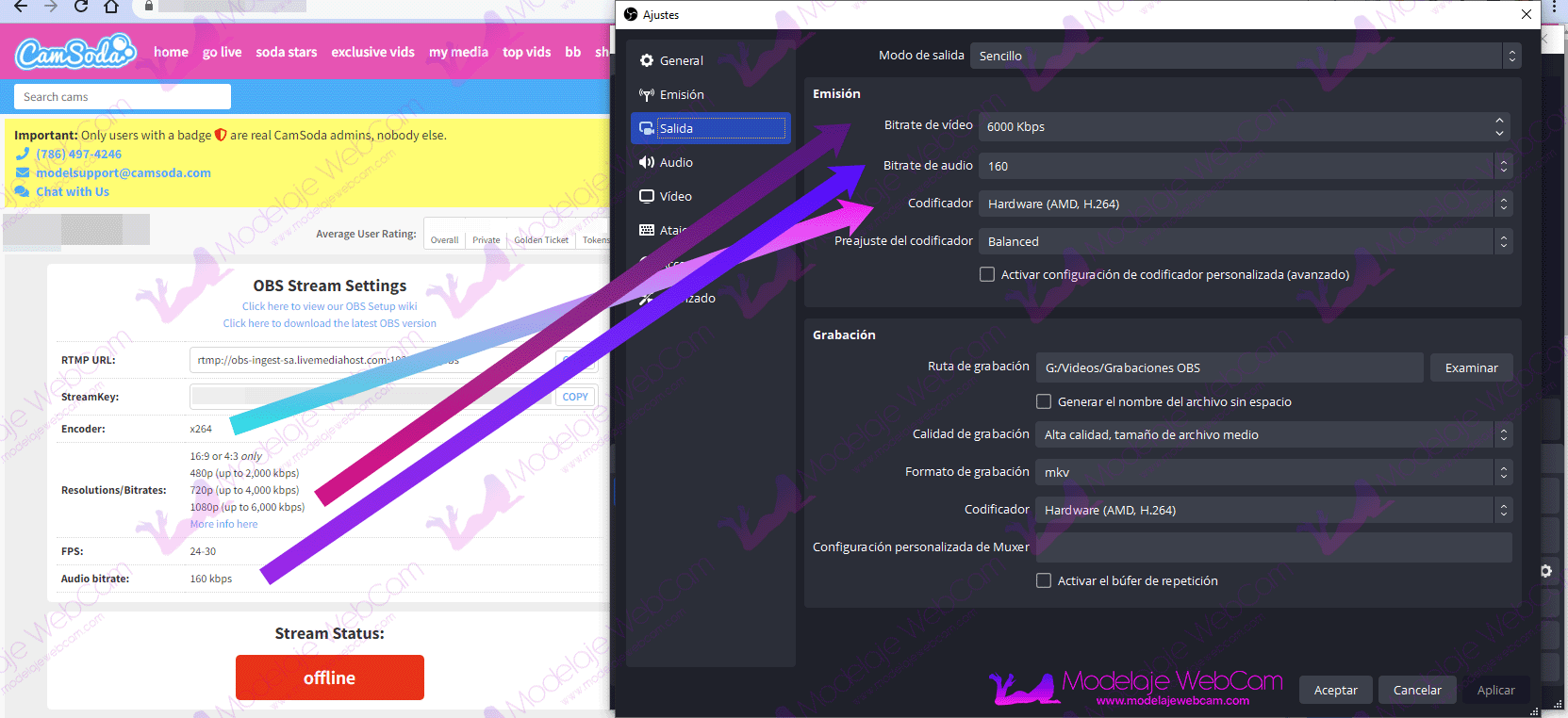
Task: Click download latest OBS version link
Action: (329, 323)
